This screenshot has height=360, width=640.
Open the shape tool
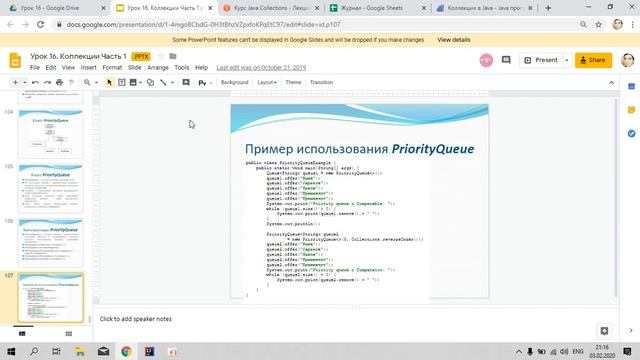pyautogui.click(x=150, y=82)
